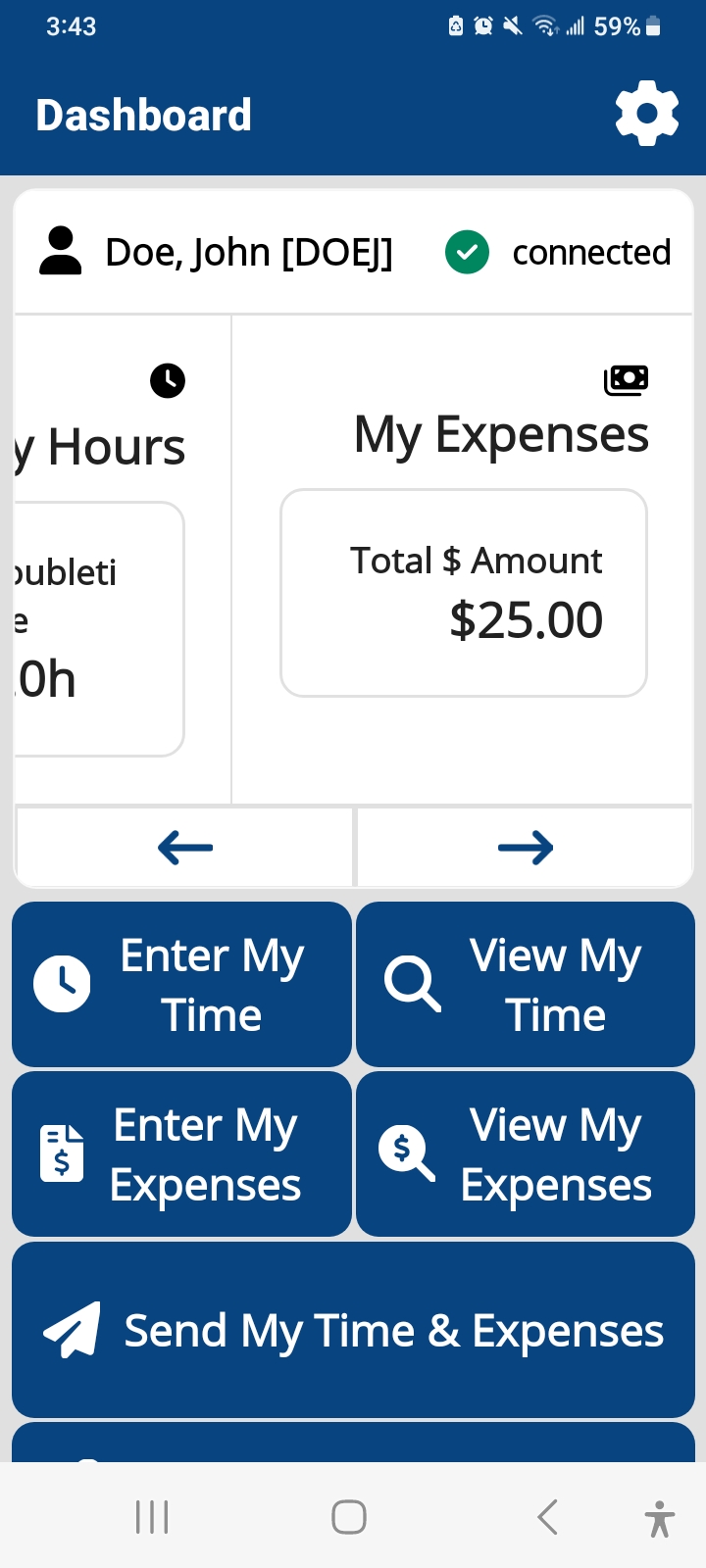Viewport: 706px width, 1568px height.
Task: Tap the Send My Time & Expenses label
Action: [394, 1331]
